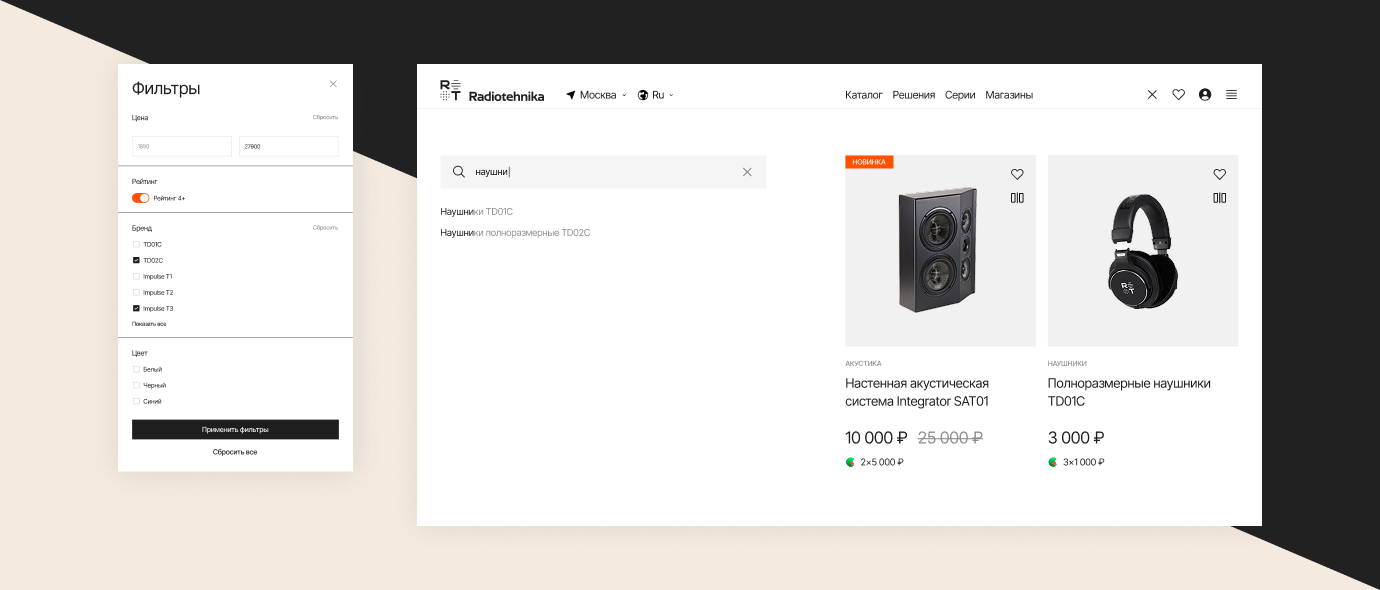Image resolution: width=1380 pixels, height=590 pixels.
Task: Toggle the Рейтинг 4+ switch
Action: [140, 198]
